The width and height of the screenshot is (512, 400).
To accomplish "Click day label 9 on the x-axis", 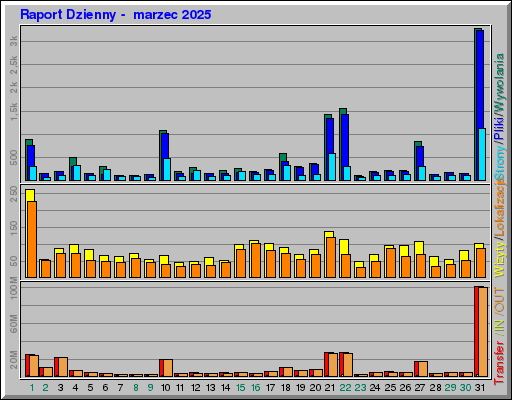I will click(151, 388).
